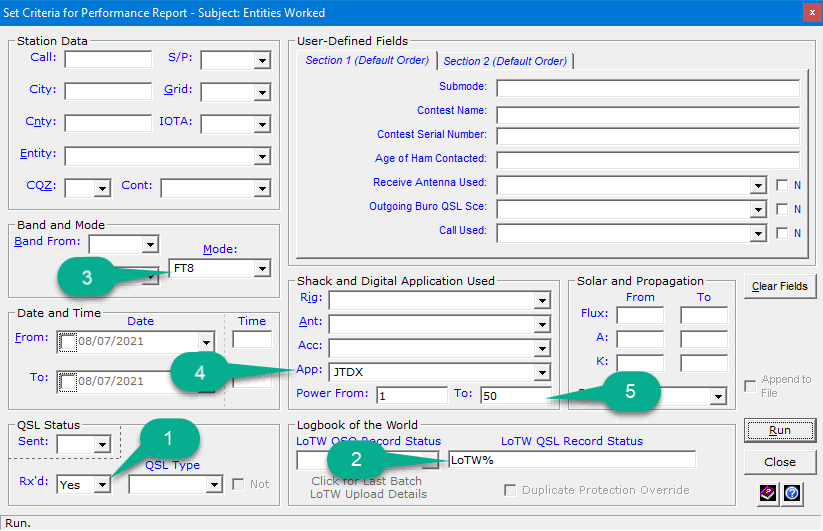This screenshot has width=823, height=531.
Task: Expand the Outgoing Buro QSL Sce dropdown
Action: (758, 209)
